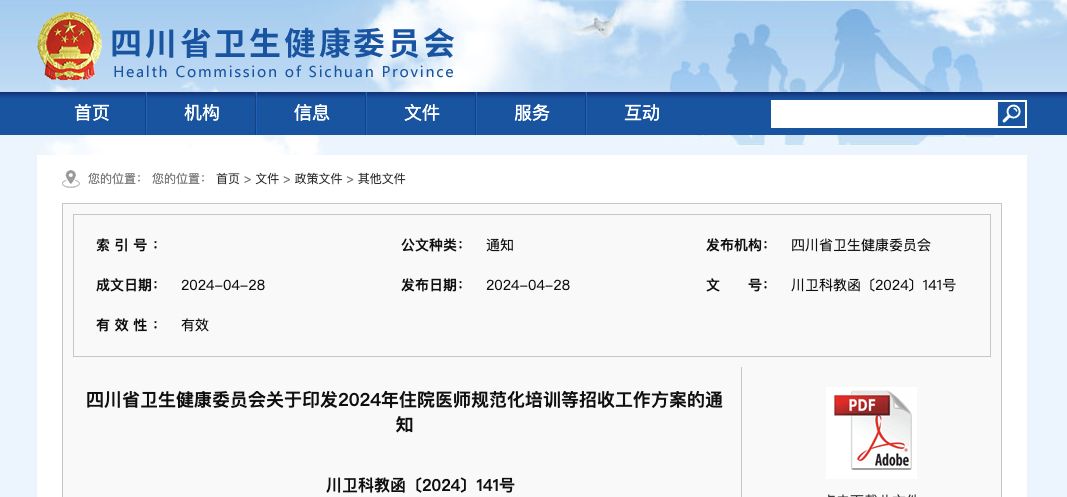Screen dimensions: 1067x497
Task: Click the 2024年住院医师规范化培训 notice title
Action: click(404, 412)
